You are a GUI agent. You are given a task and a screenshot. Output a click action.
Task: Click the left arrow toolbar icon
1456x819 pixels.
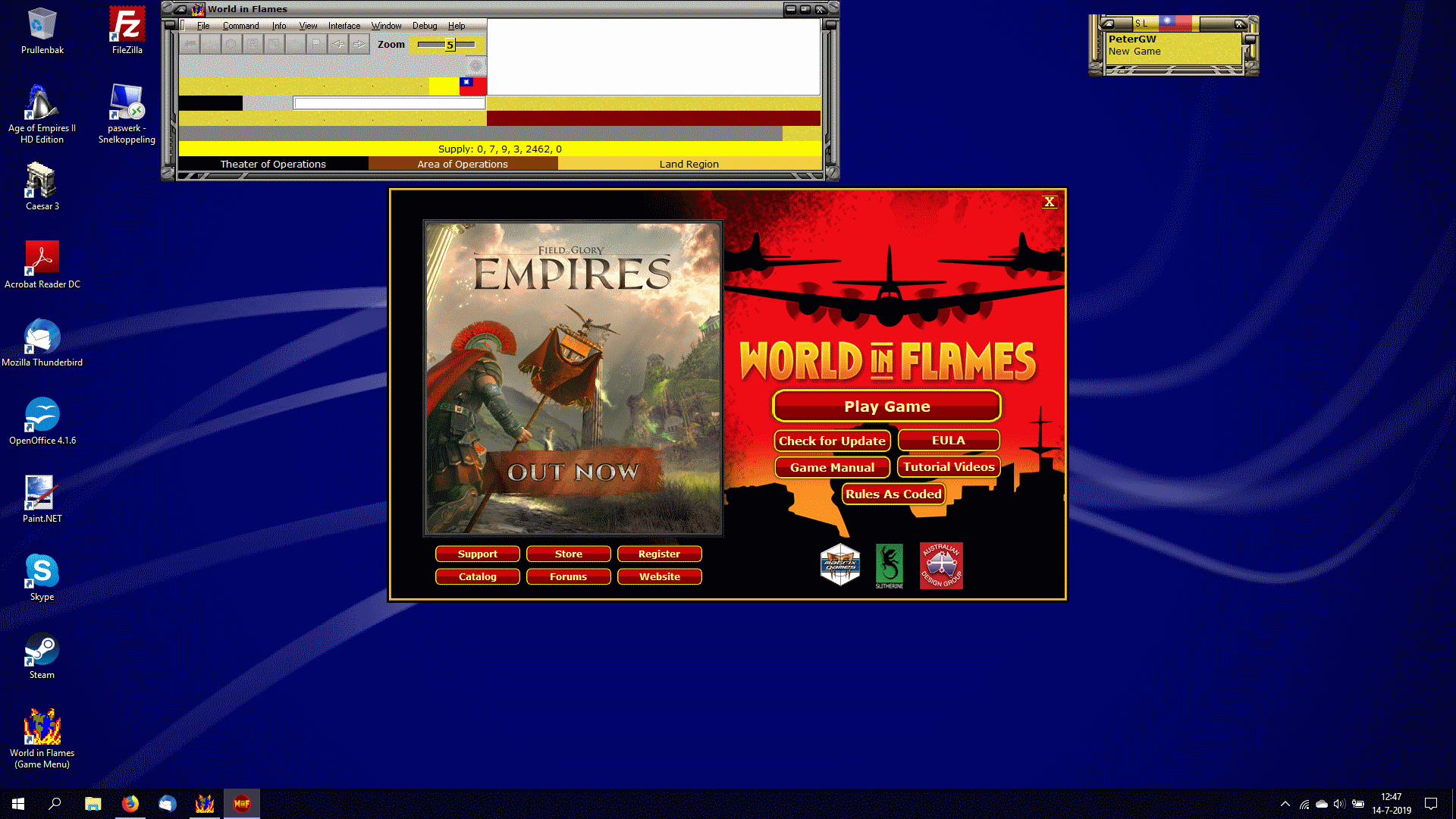tap(338, 45)
